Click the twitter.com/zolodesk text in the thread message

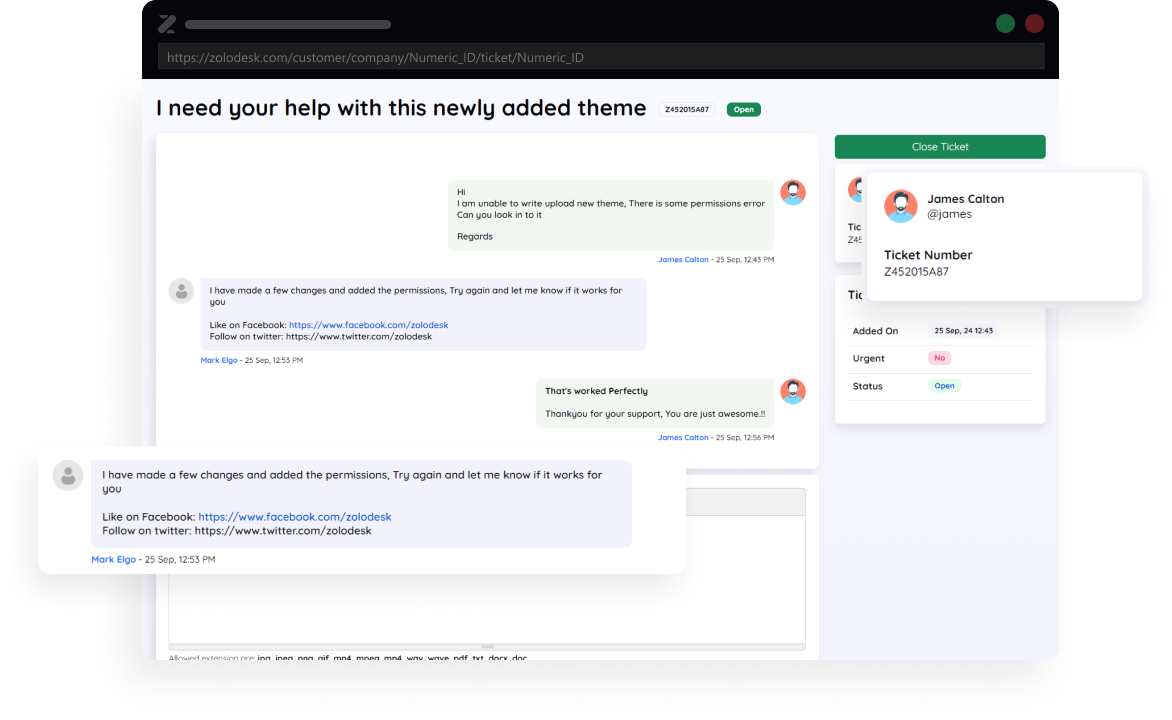[359, 336]
